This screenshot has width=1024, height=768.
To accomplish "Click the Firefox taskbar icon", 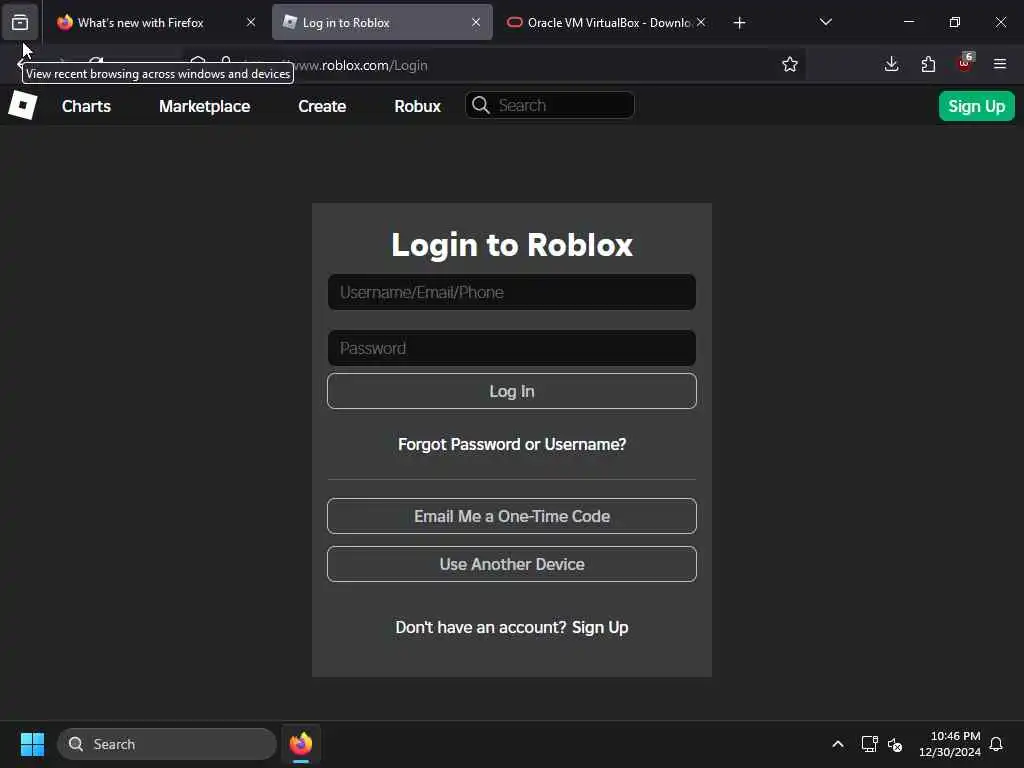I will tap(301, 744).
